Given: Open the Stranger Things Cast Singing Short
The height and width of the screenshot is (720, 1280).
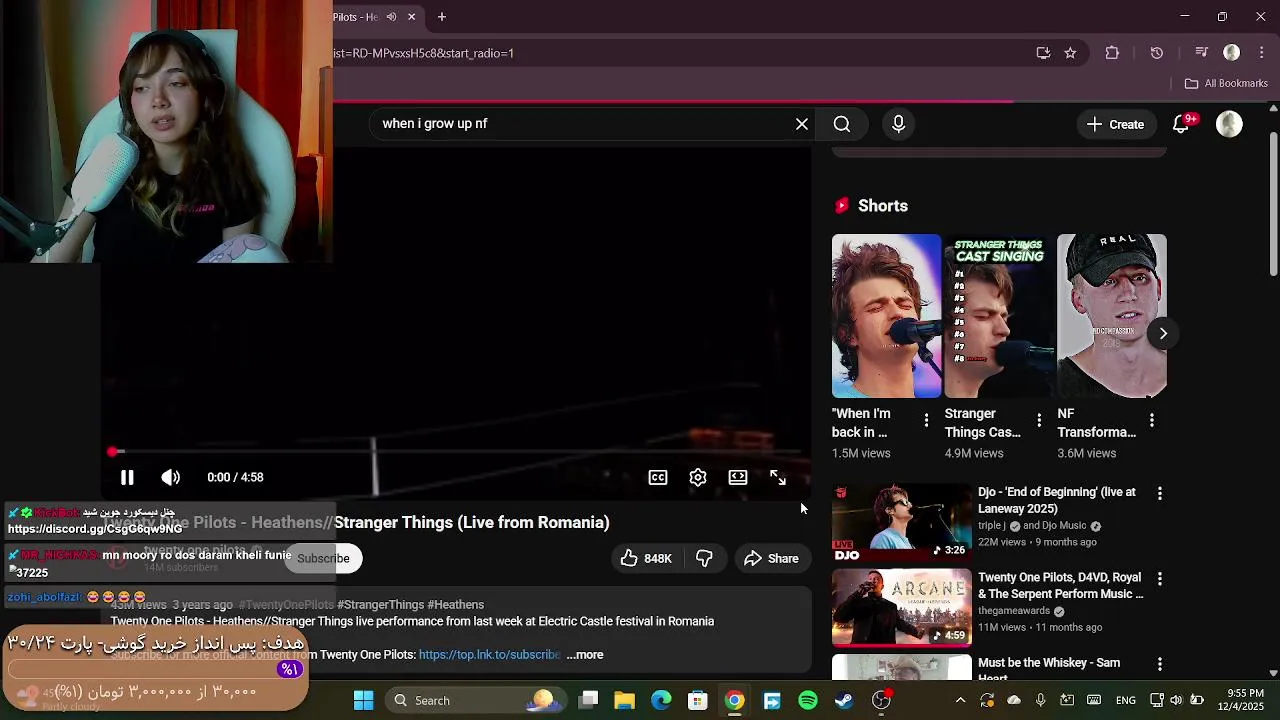Looking at the screenshot, I should 999,316.
